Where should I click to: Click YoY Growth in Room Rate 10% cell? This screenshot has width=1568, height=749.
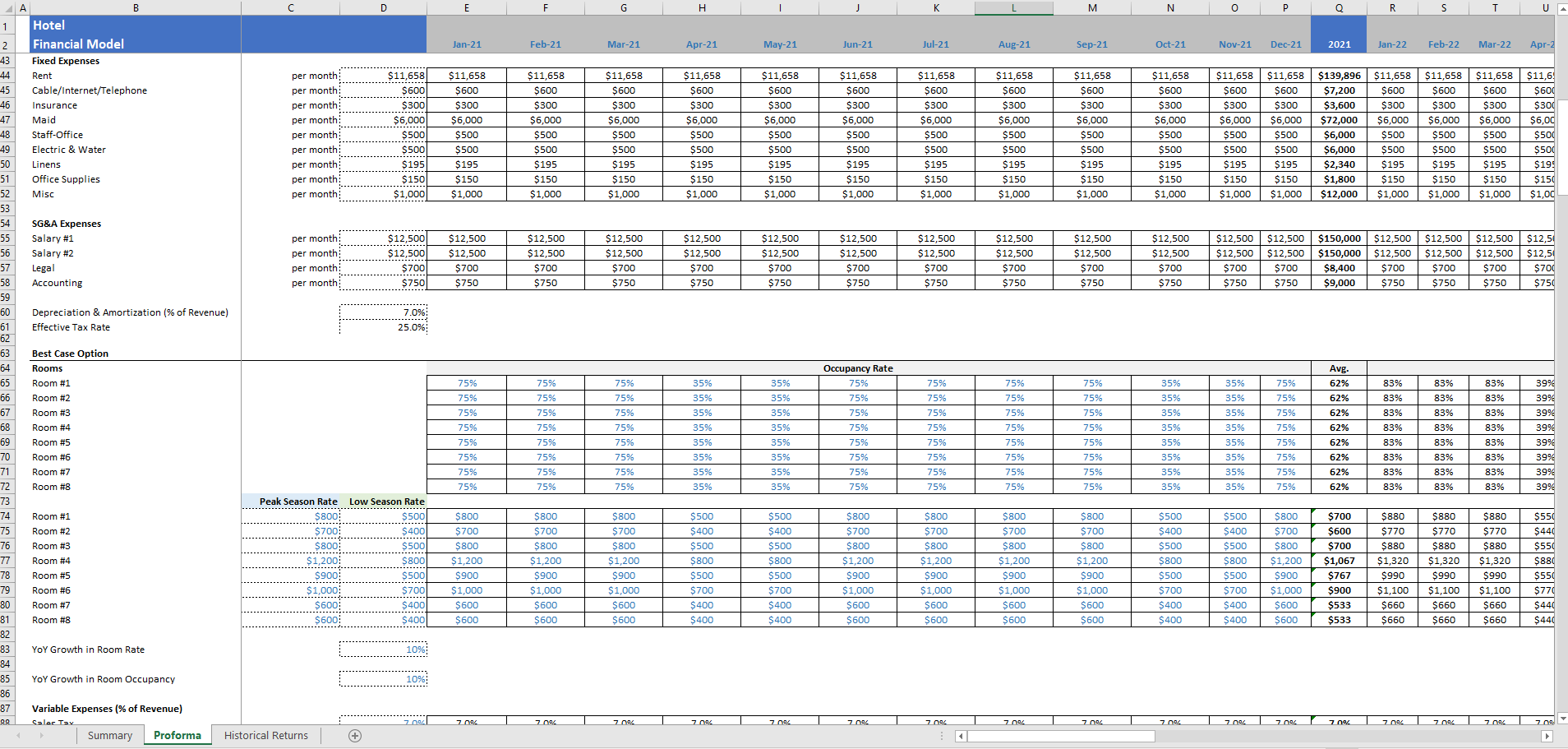point(383,650)
